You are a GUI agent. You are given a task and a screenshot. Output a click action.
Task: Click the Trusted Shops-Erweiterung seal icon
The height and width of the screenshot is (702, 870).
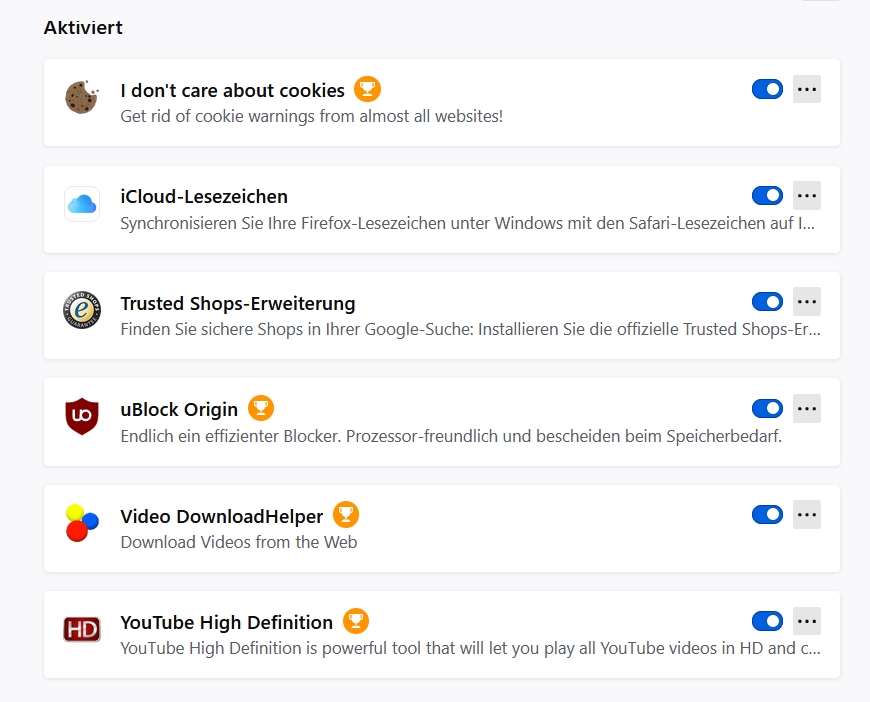point(81,310)
